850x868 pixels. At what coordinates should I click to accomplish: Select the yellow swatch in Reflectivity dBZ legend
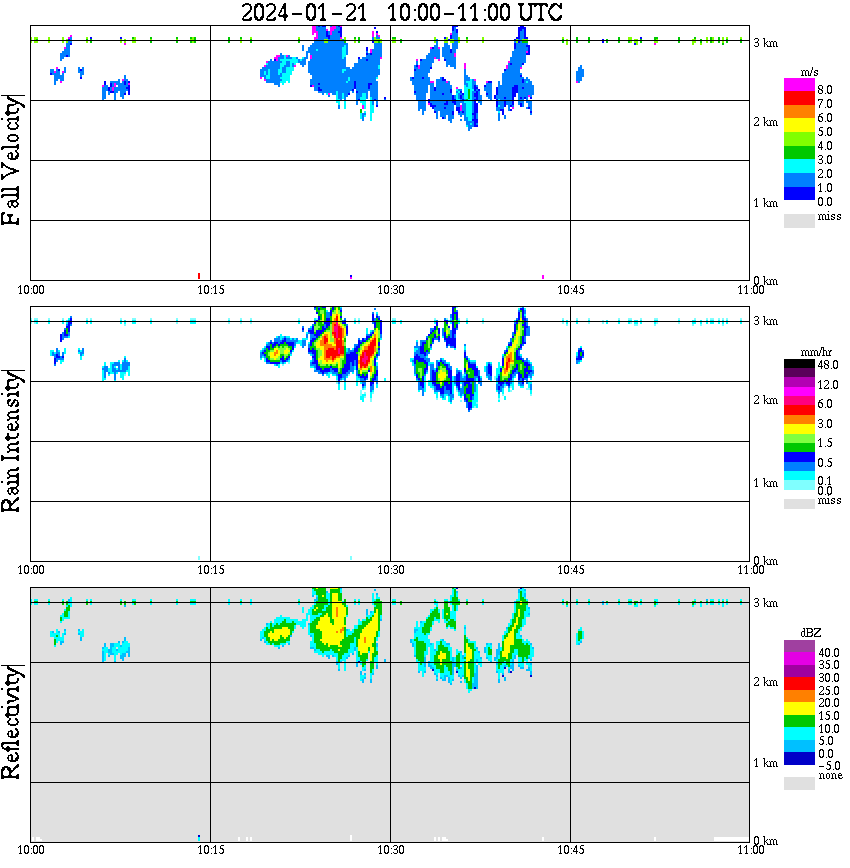click(799, 709)
